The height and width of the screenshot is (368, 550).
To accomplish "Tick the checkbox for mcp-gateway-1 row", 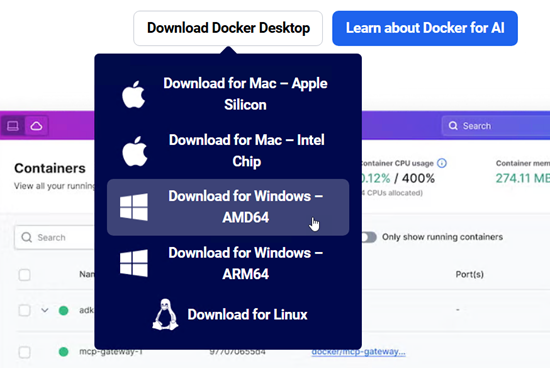I will pyautogui.click(x=25, y=352).
